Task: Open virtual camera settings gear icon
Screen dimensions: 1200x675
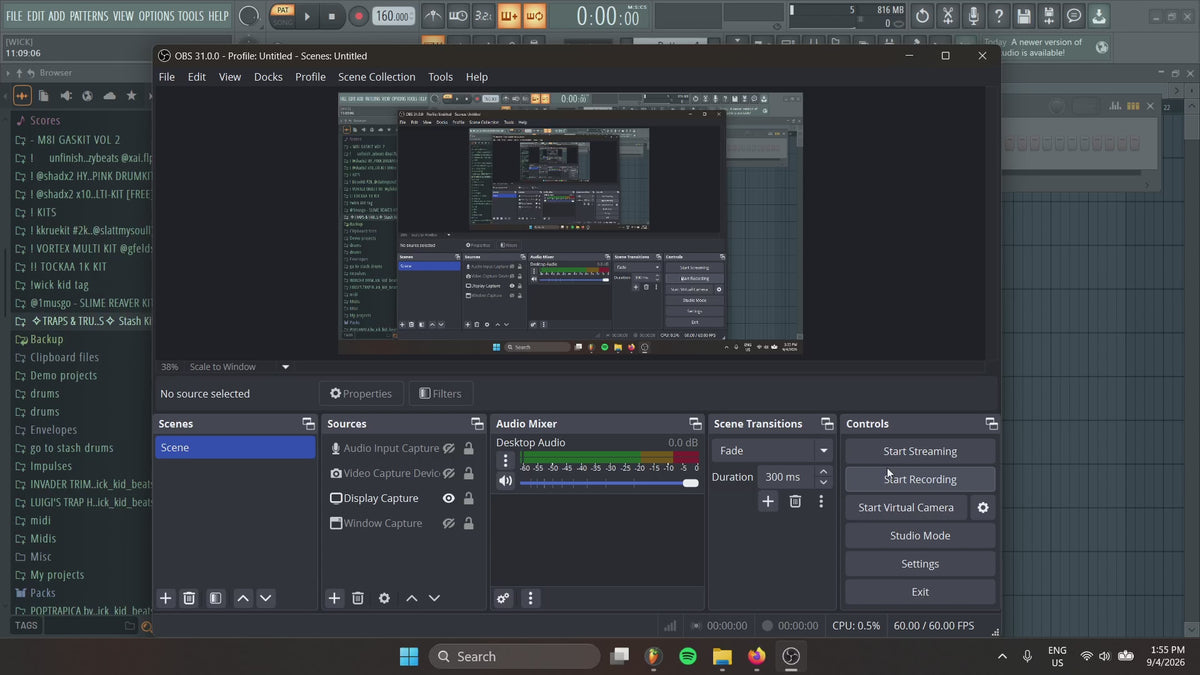Action: 983,507
